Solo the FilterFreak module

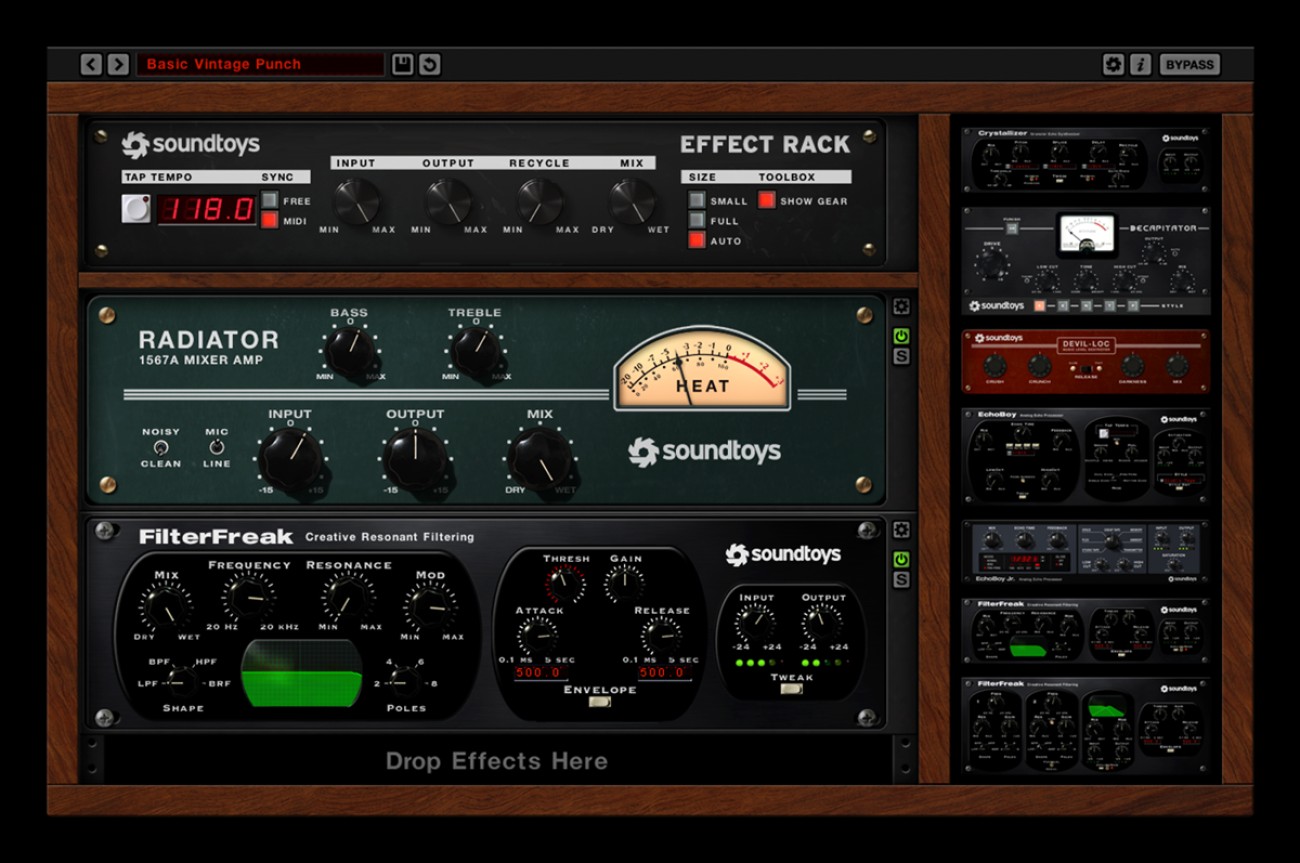pos(899,579)
